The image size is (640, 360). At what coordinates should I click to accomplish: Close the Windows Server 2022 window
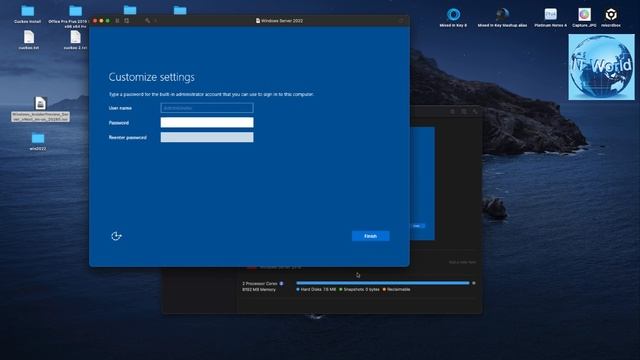[95, 20]
